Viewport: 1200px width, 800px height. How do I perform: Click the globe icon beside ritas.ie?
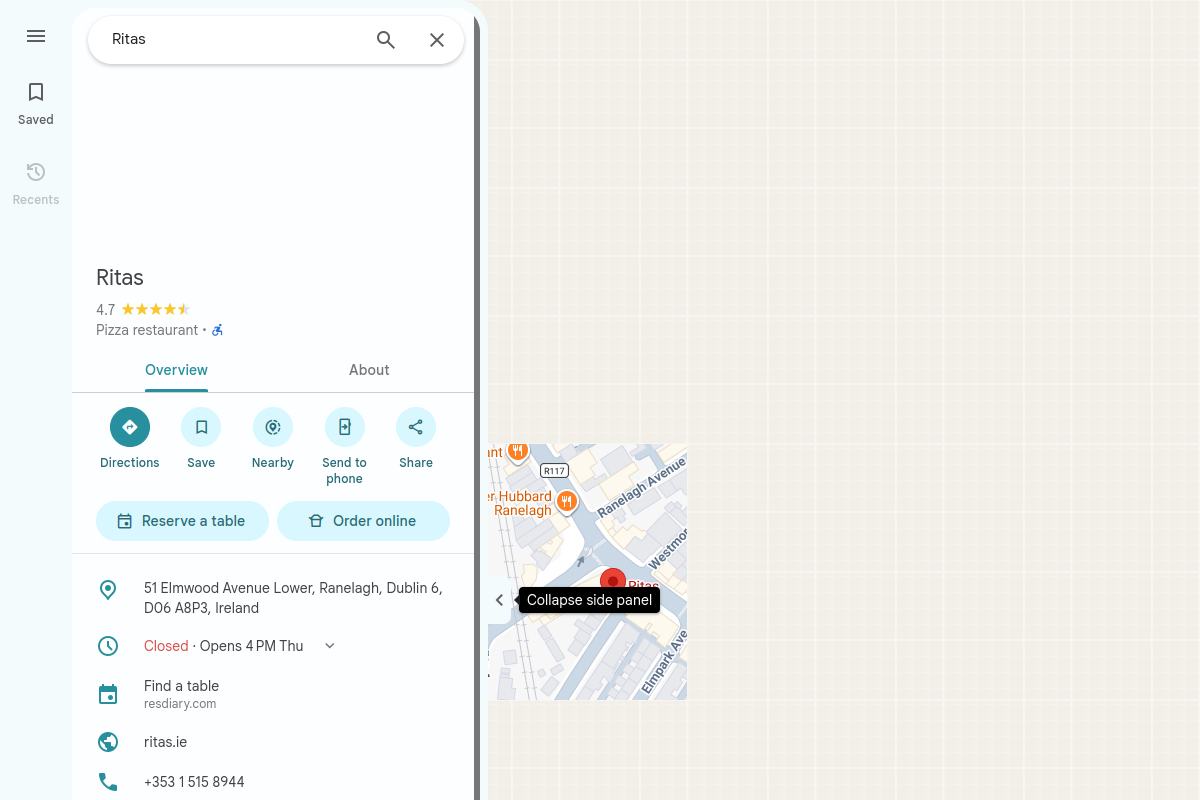click(108, 742)
